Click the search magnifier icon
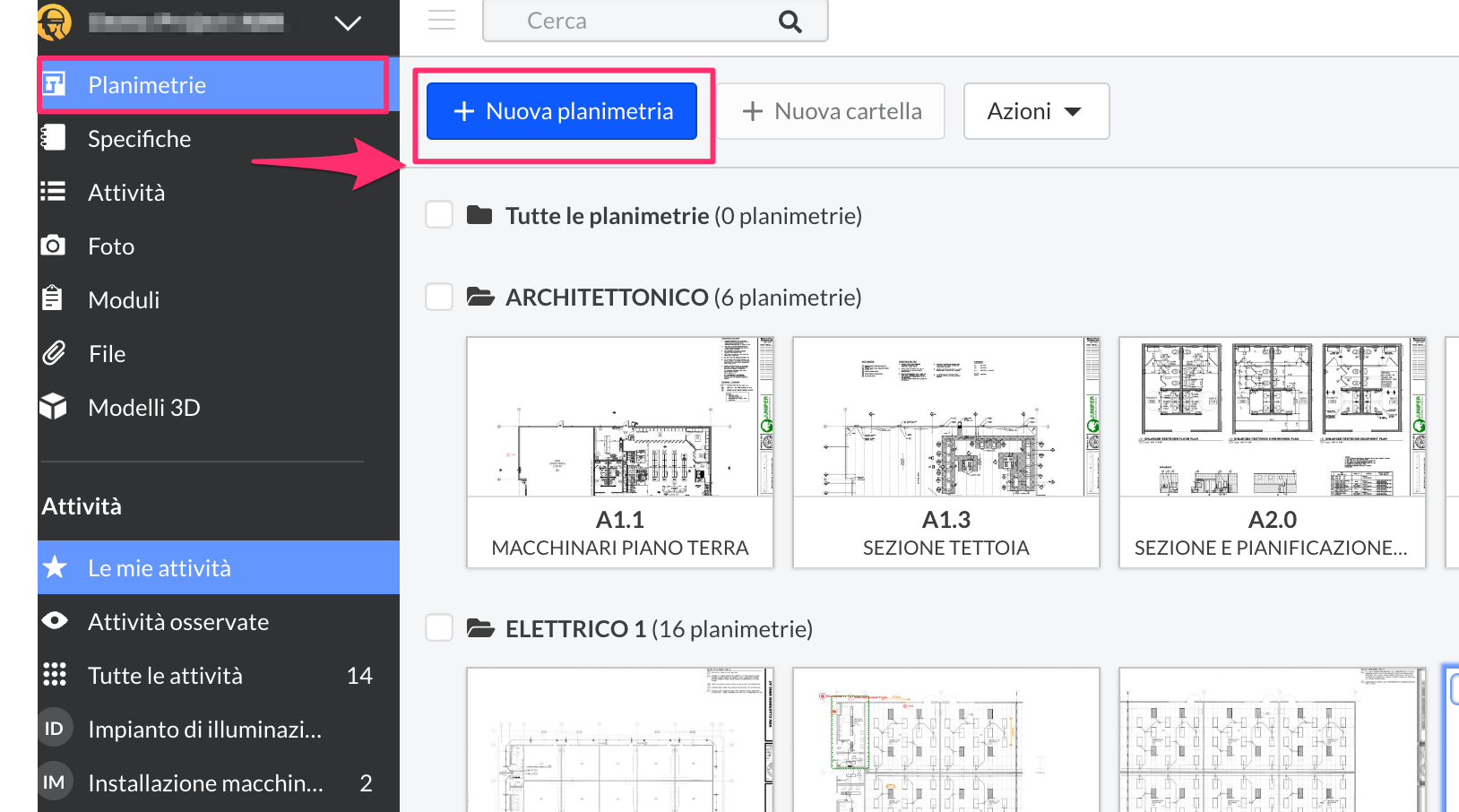Screen dimensions: 1459x812 [x=790, y=22]
